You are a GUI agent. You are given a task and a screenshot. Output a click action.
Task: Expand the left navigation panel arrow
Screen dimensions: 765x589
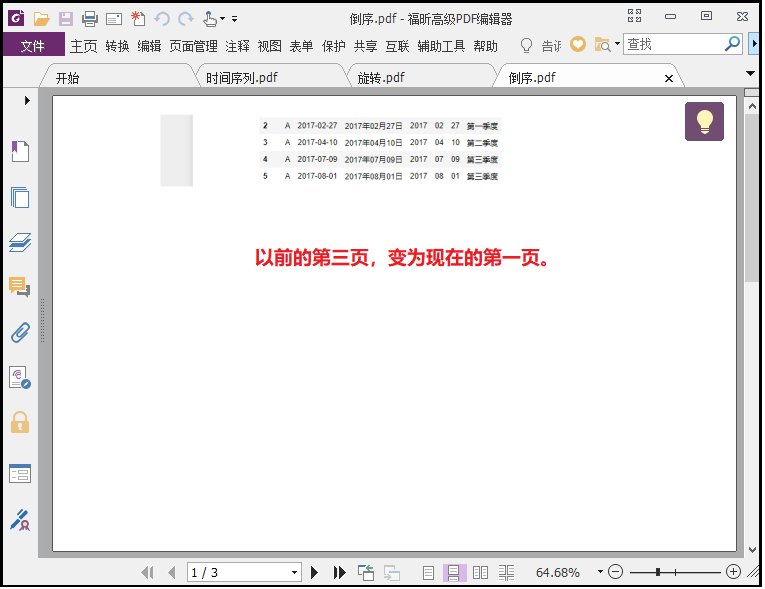27,100
